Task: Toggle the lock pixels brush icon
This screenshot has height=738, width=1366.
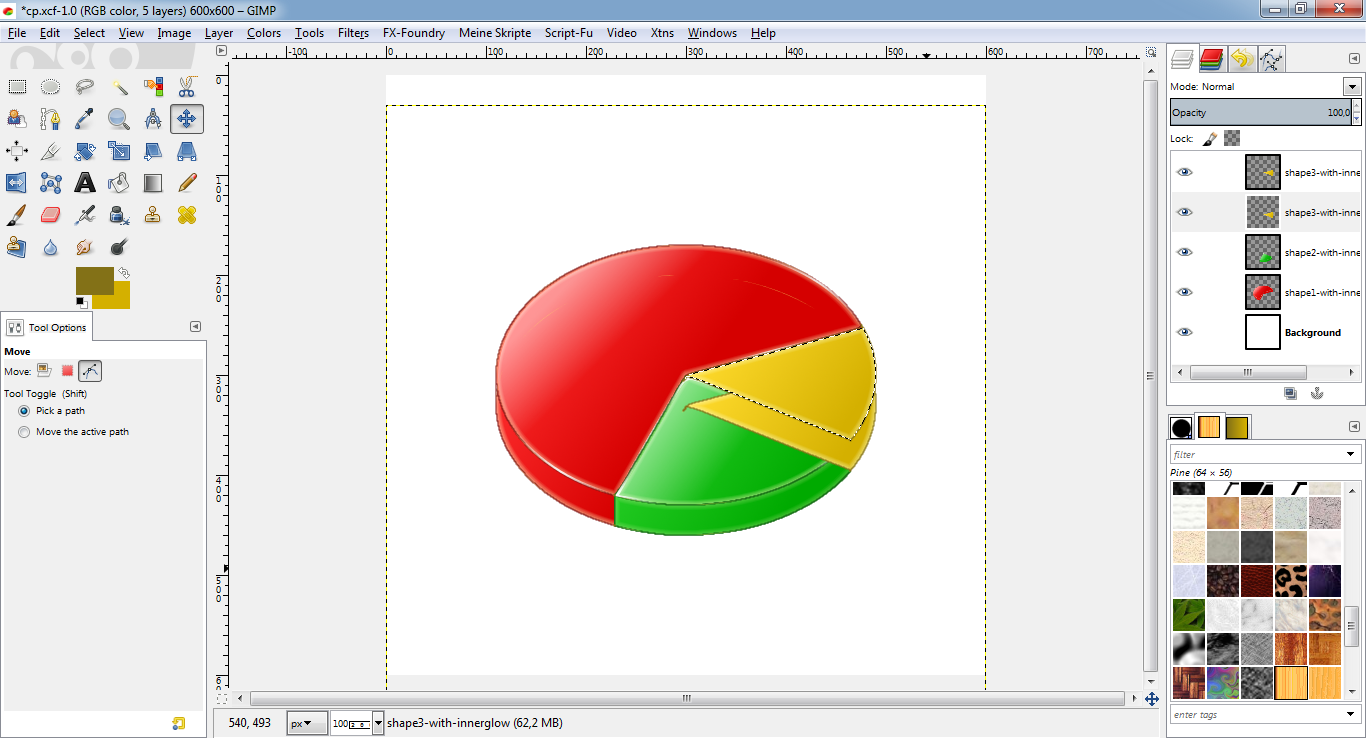Action: tap(1209, 139)
